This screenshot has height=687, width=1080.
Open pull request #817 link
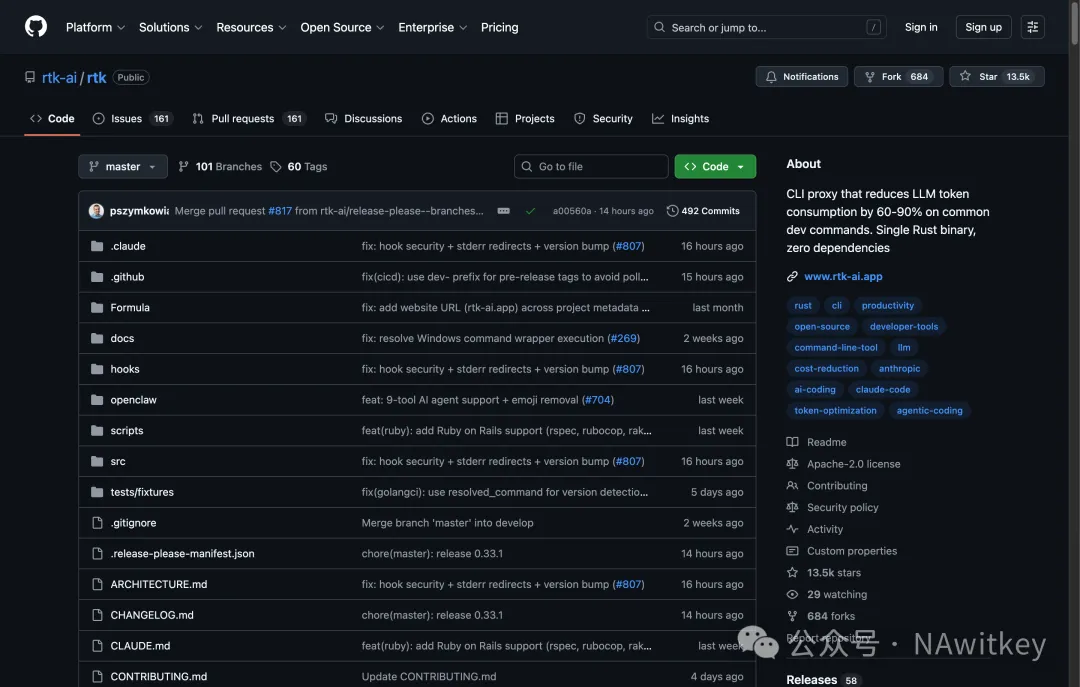280,211
